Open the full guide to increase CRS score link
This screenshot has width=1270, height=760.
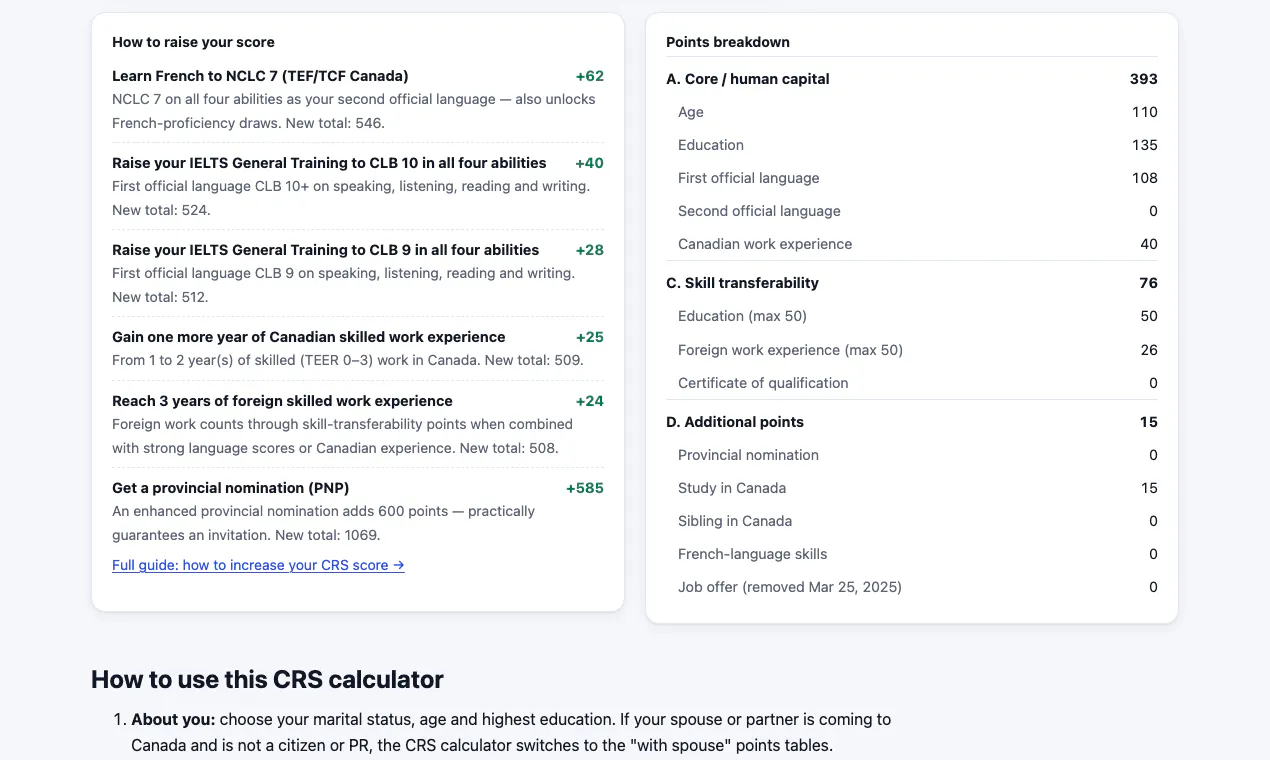click(258, 565)
